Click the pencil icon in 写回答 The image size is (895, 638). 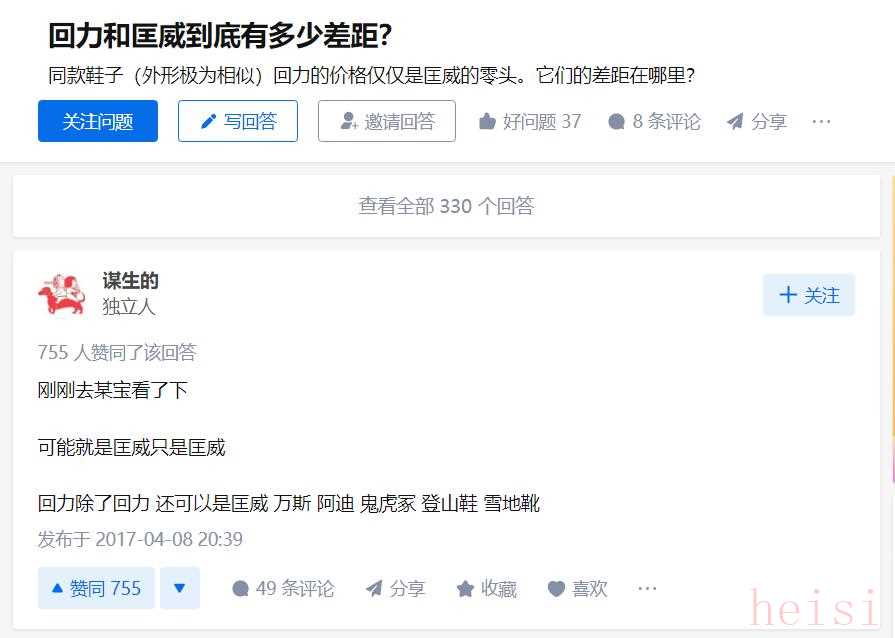click(x=209, y=122)
